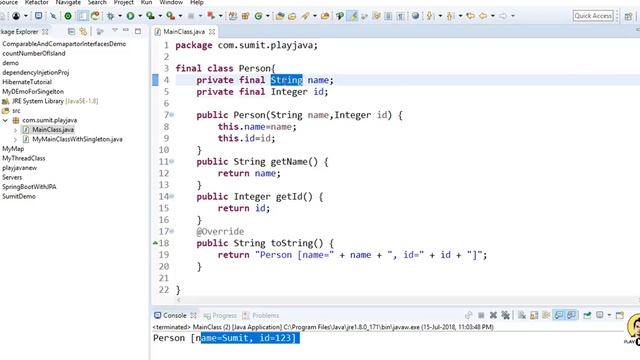
Task: Click the Last Edit Location icon
Action: click(x=471, y=16)
